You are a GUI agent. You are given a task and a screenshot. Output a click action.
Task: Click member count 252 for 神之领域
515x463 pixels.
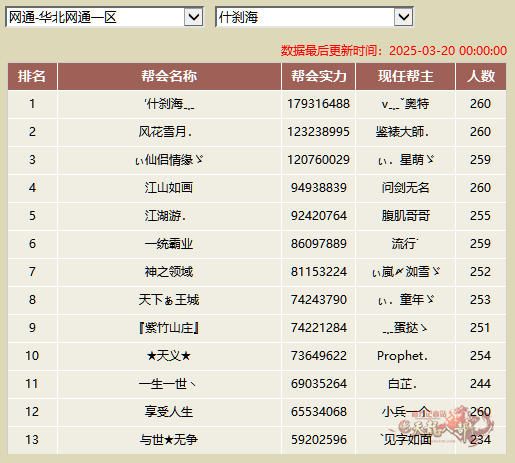(x=480, y=272)
